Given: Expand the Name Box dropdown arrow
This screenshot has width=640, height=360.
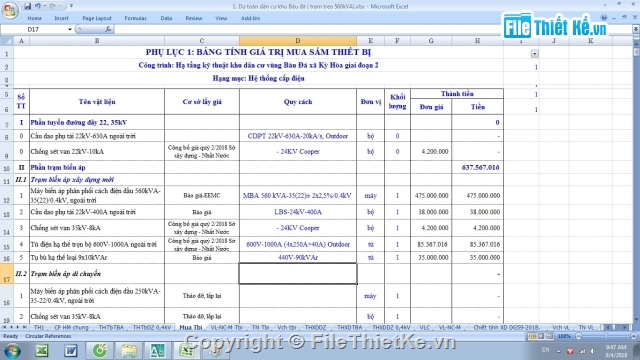Looking at the screenshot, I should (70, 29).
